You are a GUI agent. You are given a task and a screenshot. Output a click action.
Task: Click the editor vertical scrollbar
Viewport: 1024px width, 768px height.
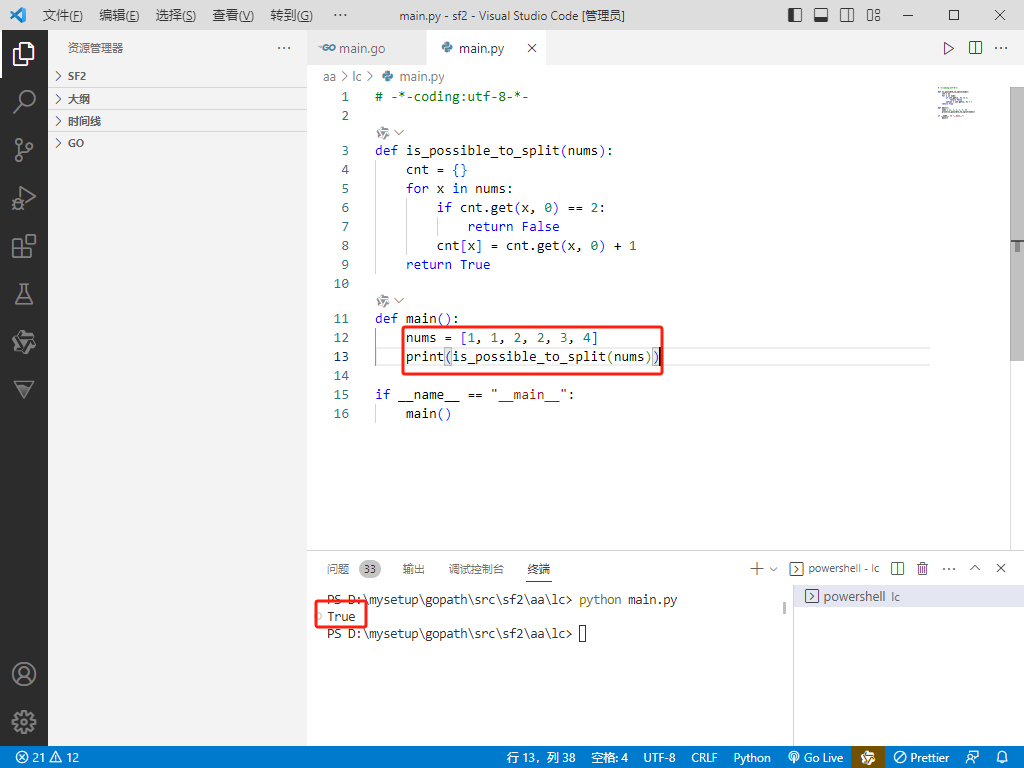pos(1017,224)
